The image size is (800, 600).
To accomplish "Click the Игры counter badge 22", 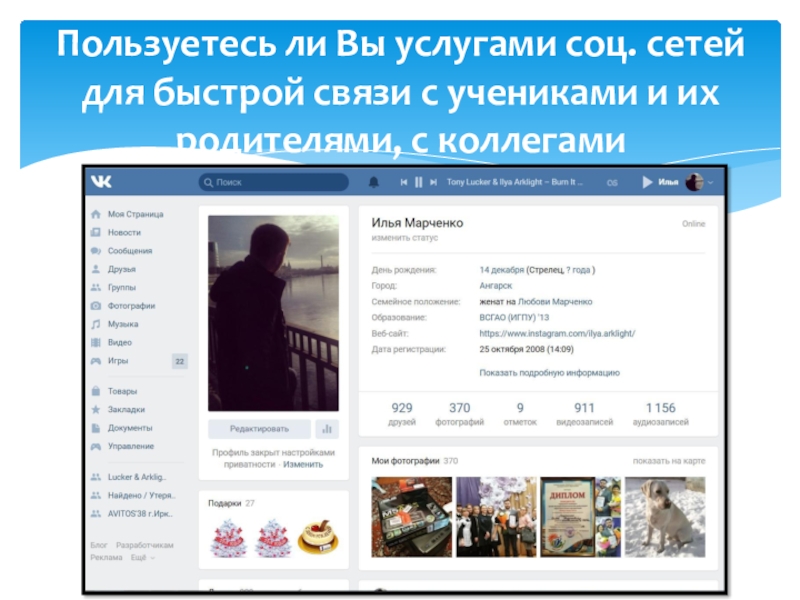I will pos(180,362).
